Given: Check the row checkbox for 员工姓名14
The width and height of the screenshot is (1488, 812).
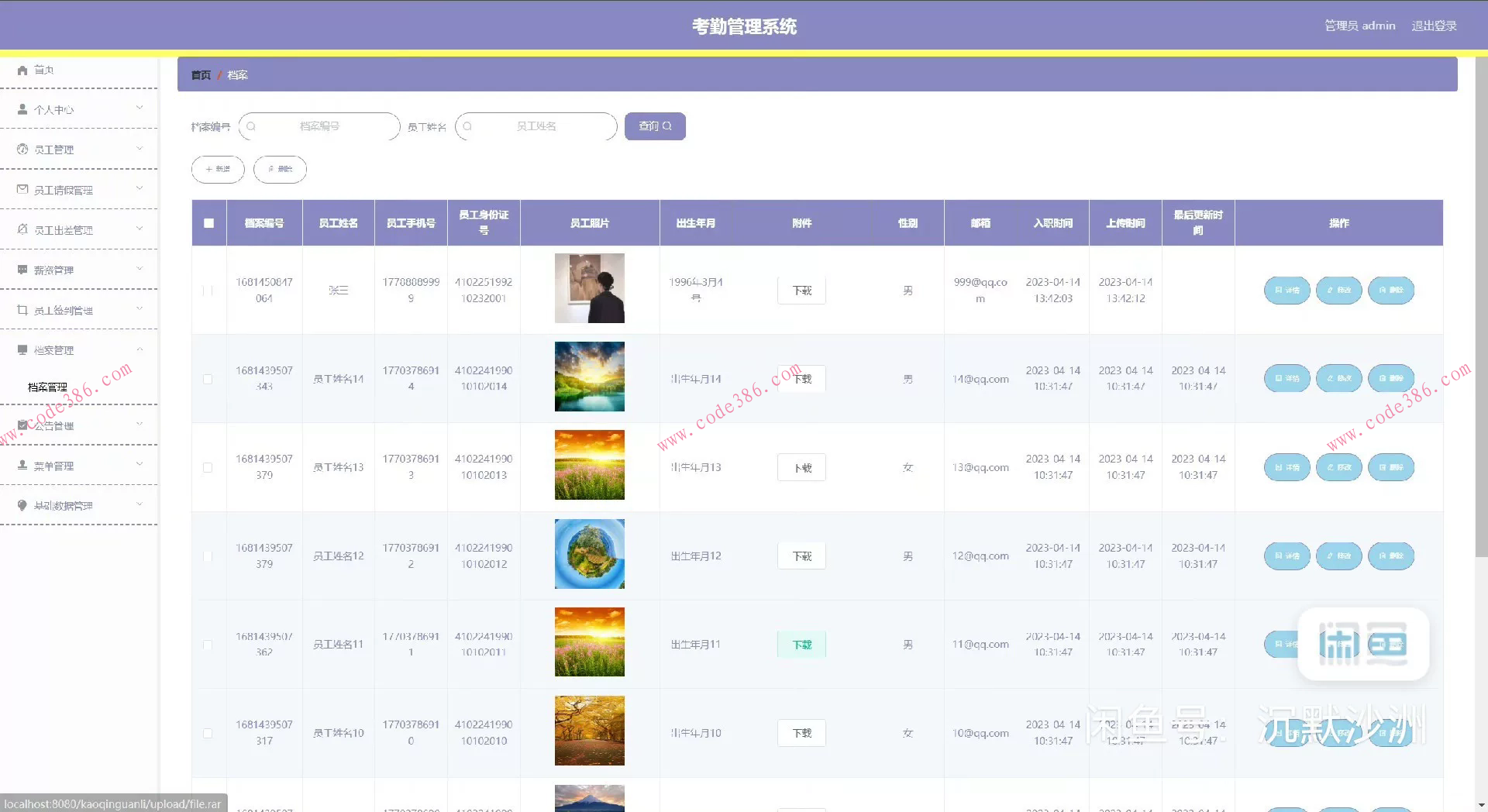Looking at the screenshot, I should [x=208, y=379].
